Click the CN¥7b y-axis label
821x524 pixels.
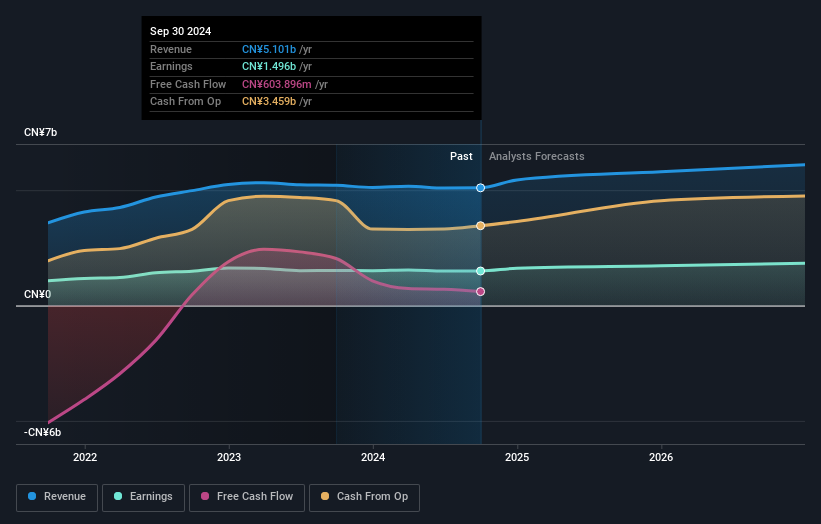click(40, 132)
